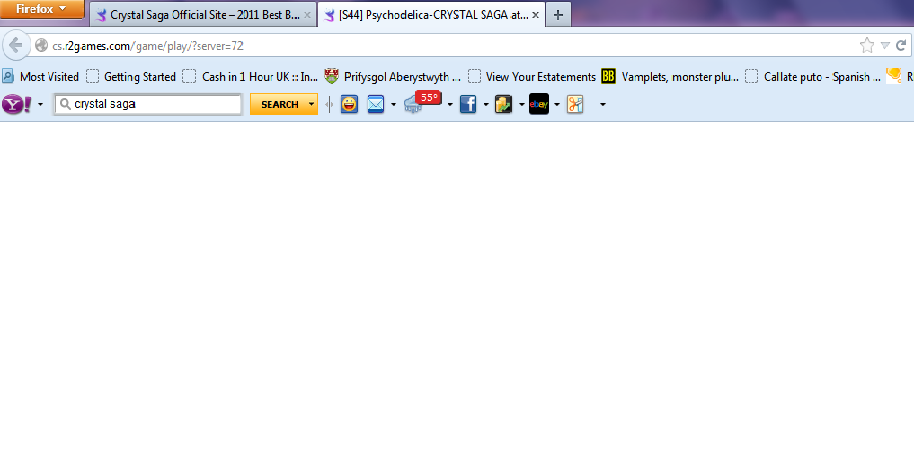Open the Mail envelope icon
Image resolution: width=915 pixels, height=474 pixels.
[x=376, y=105]
